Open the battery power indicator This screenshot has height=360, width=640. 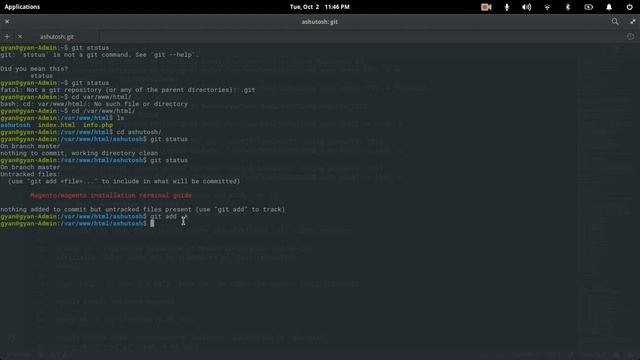coord(588,7)
